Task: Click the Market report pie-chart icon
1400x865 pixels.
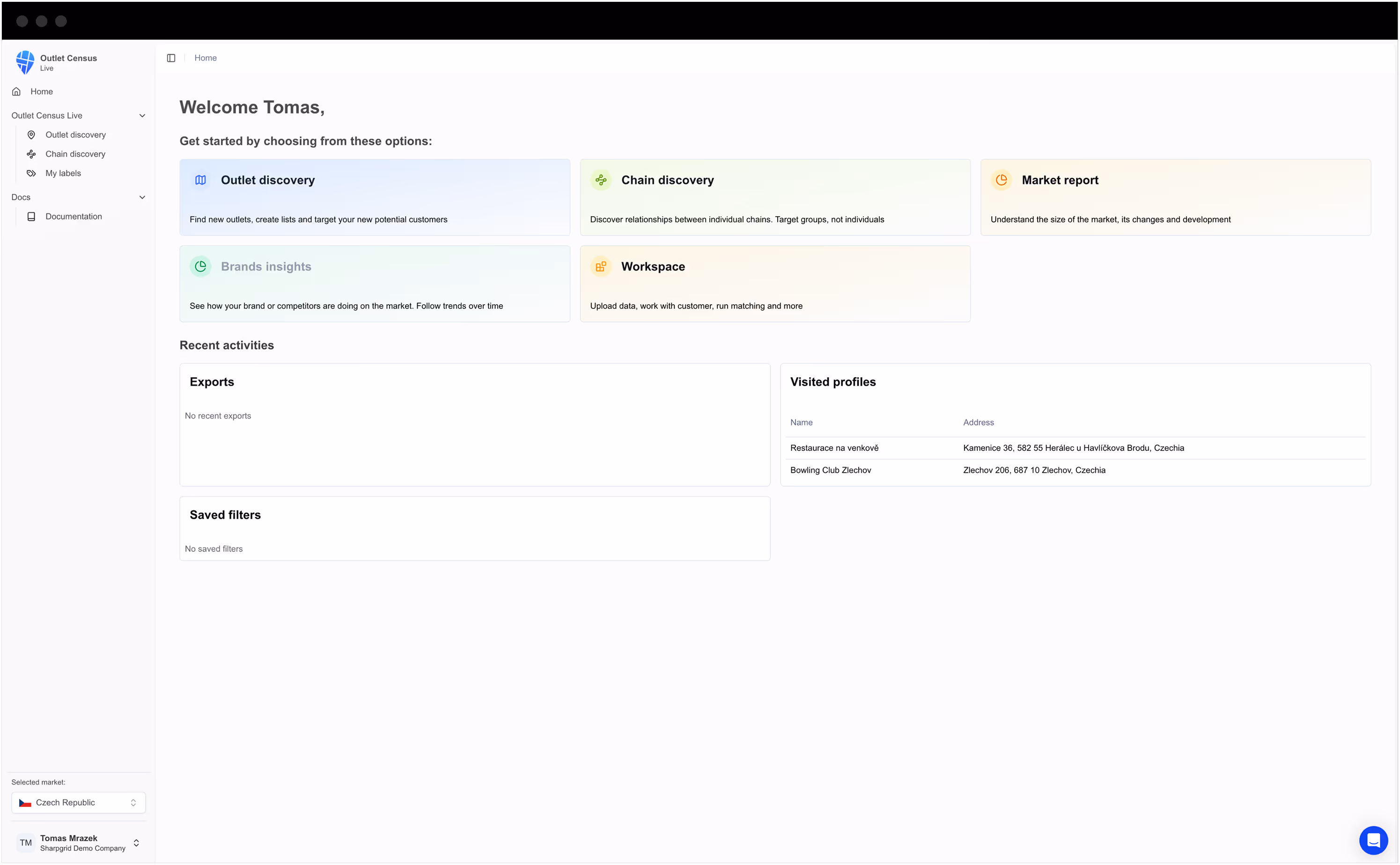Action: coord(1002,180)
